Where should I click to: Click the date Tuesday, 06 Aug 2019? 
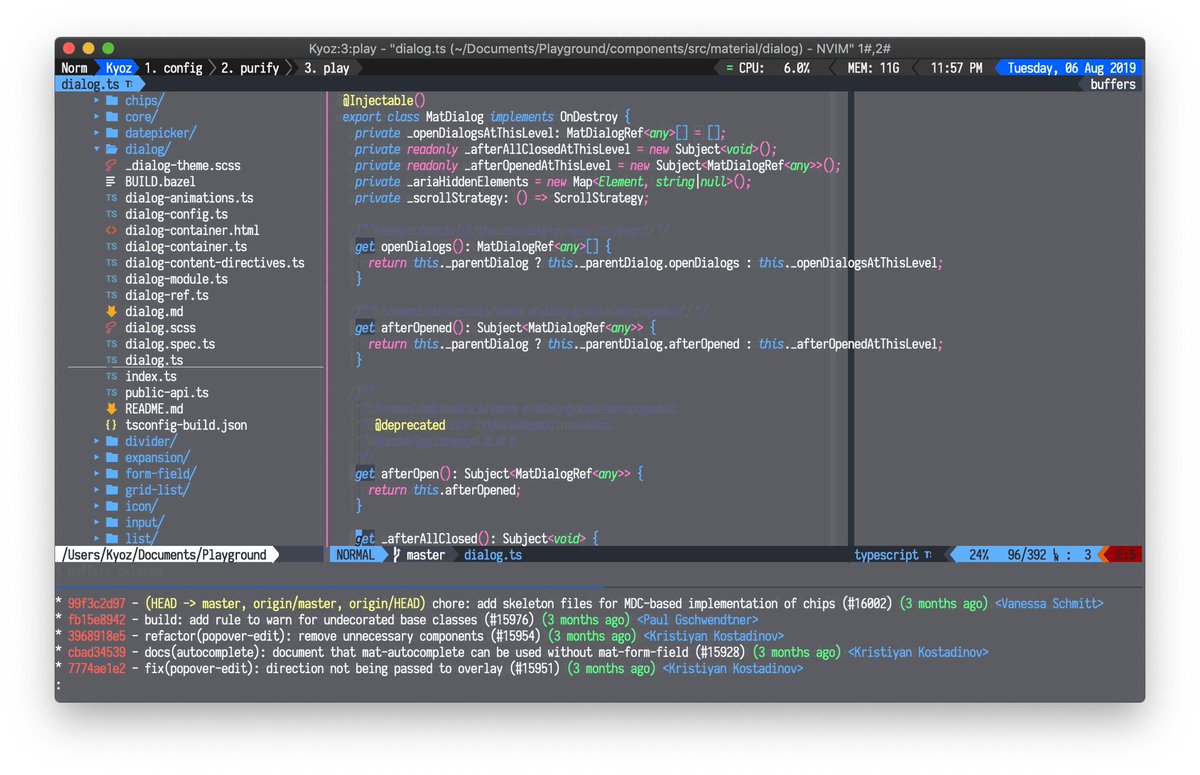(x=1071, y=68)
